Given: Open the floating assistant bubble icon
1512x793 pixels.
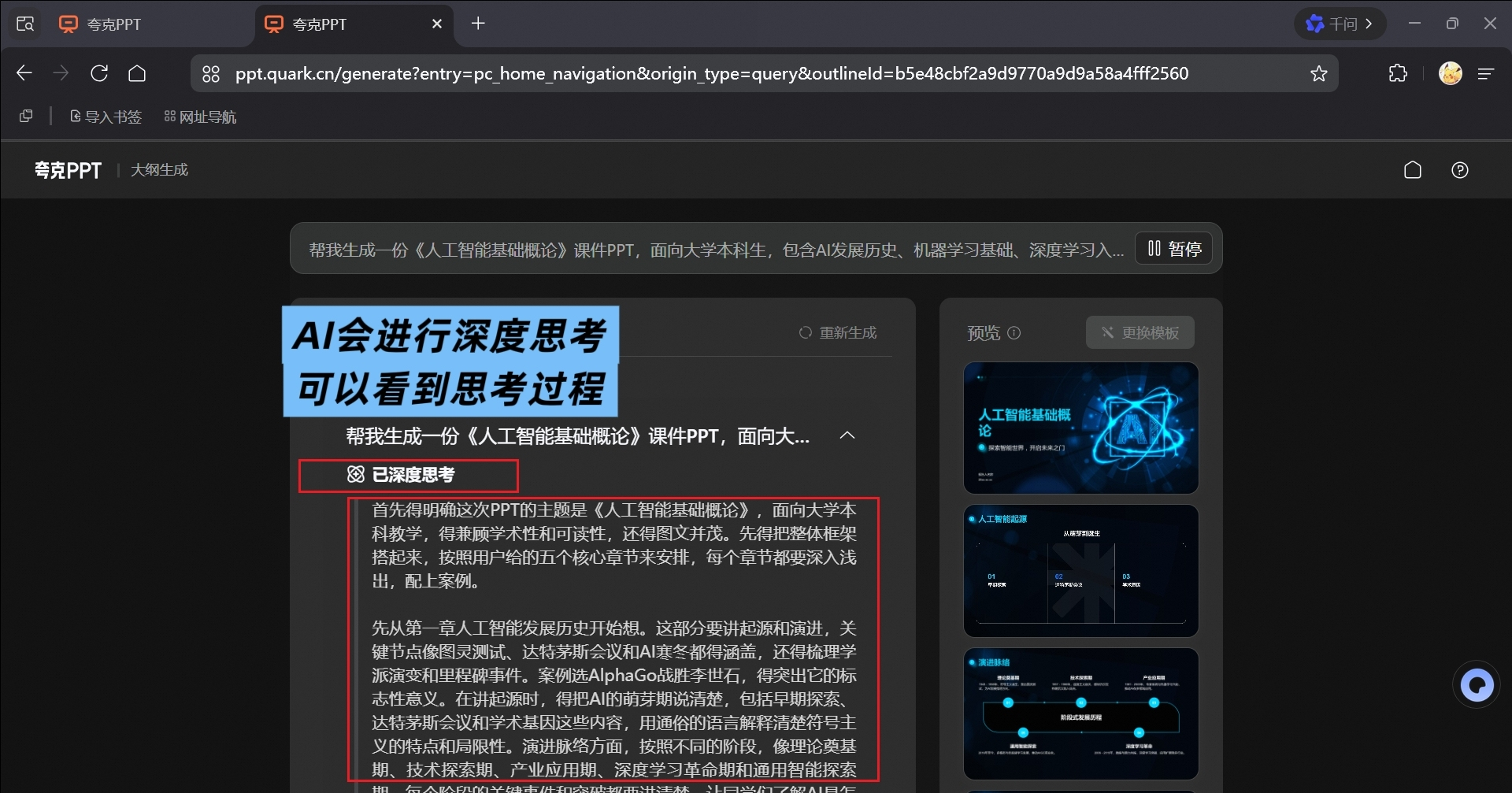Looking at the screenshot, I should [x=1477, y=684].
